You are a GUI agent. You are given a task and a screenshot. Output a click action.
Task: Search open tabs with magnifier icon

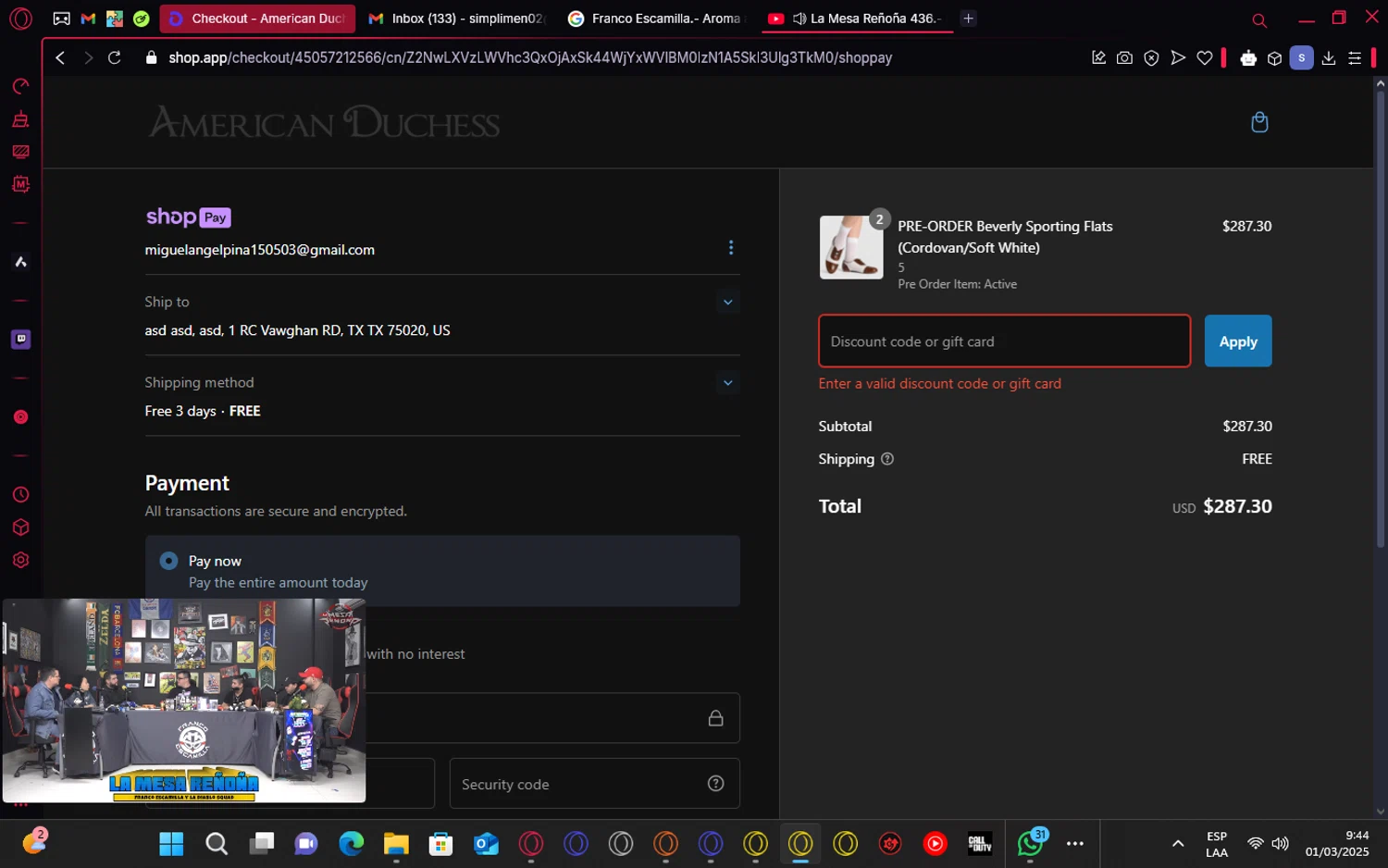1258,19
